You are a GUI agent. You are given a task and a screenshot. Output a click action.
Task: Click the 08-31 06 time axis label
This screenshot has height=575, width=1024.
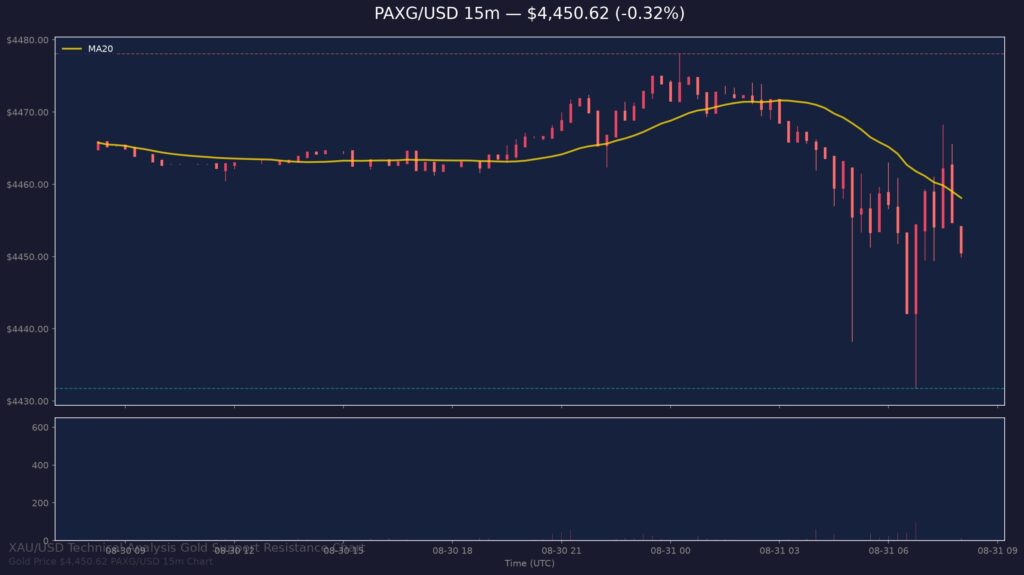(x=888, y=551)
